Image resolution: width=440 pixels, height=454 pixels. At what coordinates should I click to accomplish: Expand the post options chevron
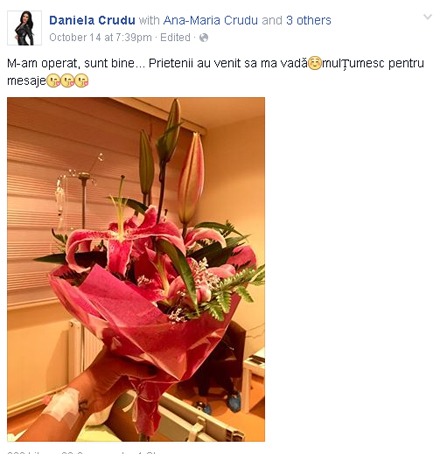(x=428, y=17)
